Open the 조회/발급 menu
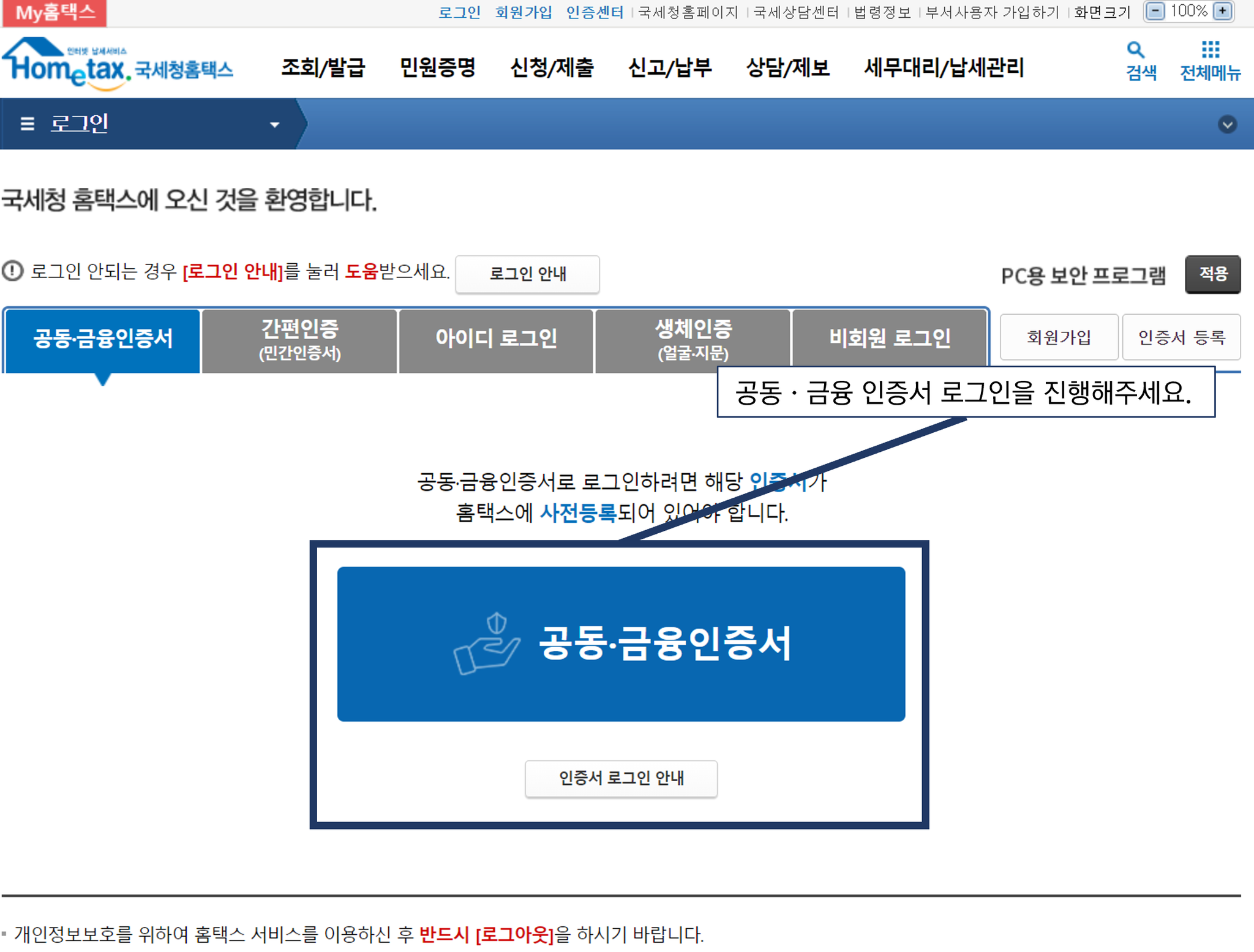Image resolution: width=1254 pixels, height=952 pixels. click(323, 67)
